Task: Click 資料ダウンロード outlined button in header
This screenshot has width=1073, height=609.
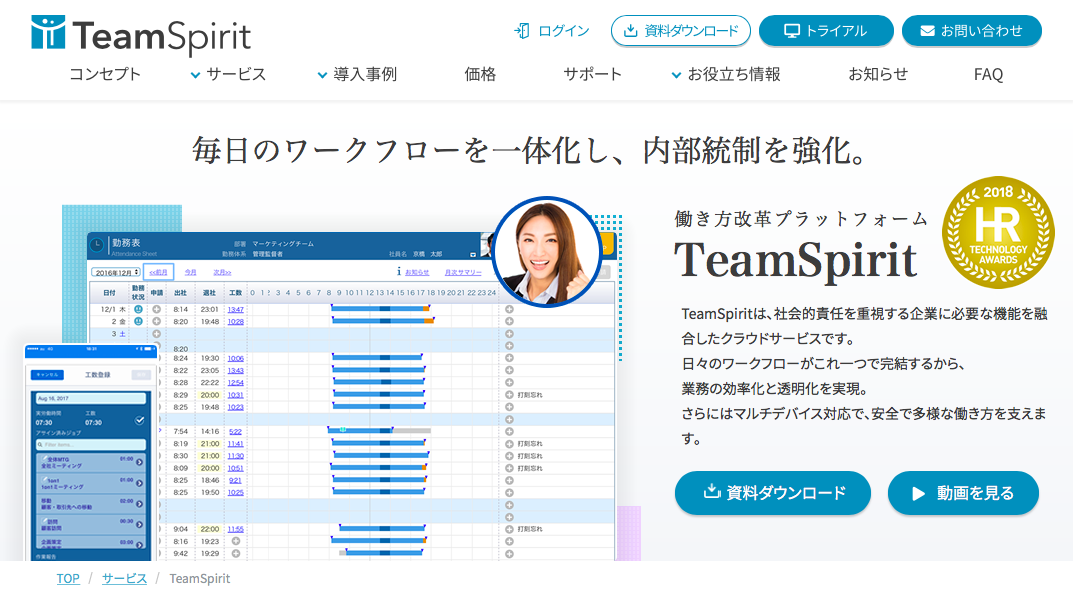Action: (x=681, y=31)
